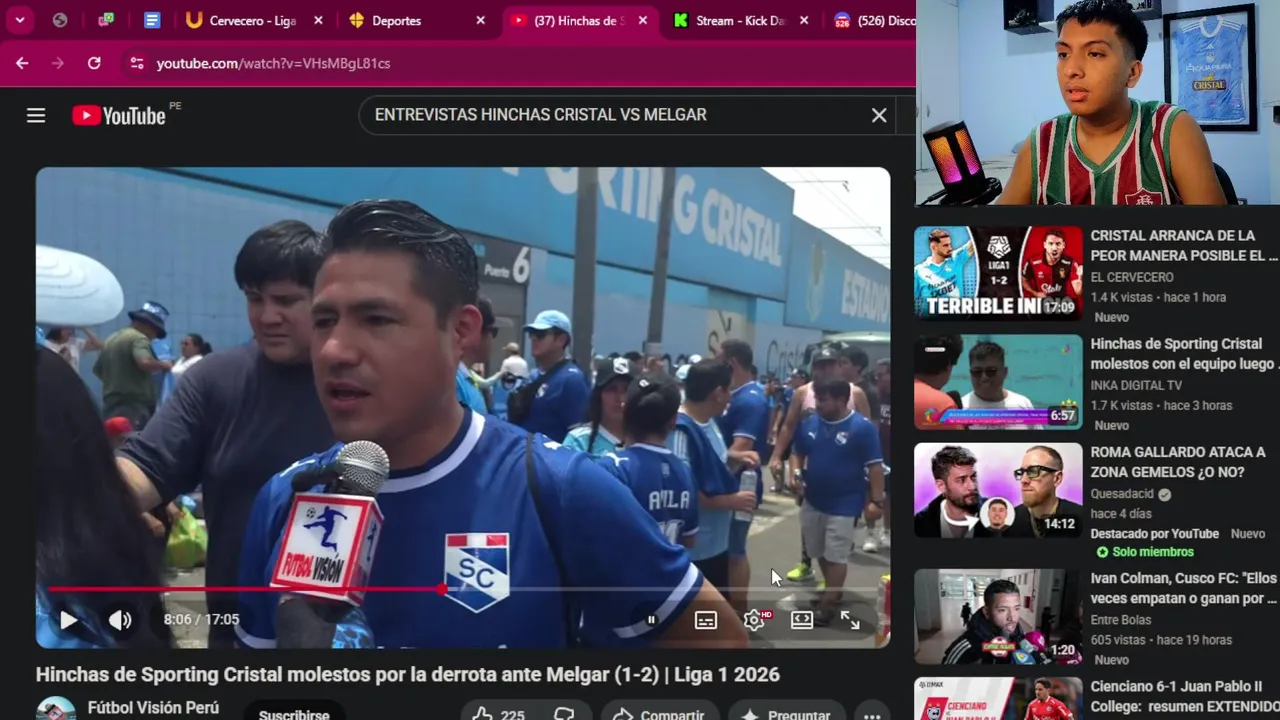Screen dimensions: 1280x720
Task: Open Cienciano 6-1 Juan Pablo II title
Action: click(1184, 696)
